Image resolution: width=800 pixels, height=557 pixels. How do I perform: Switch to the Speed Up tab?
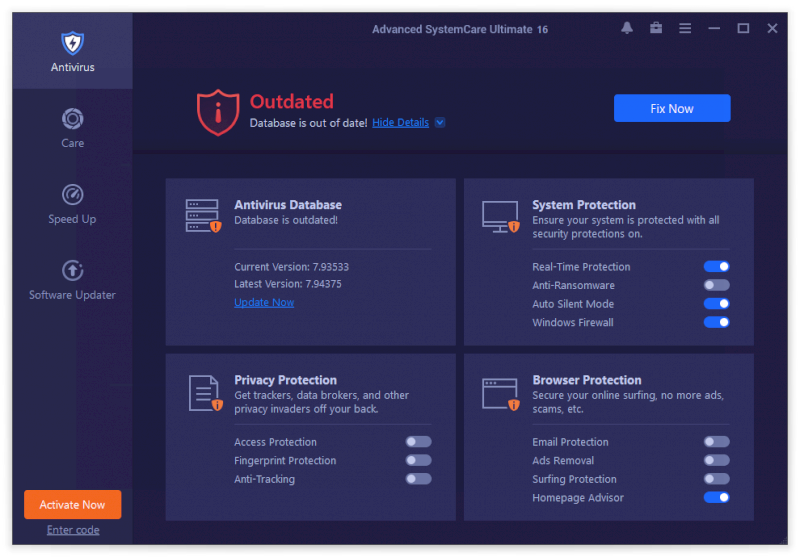click(72, 204)
